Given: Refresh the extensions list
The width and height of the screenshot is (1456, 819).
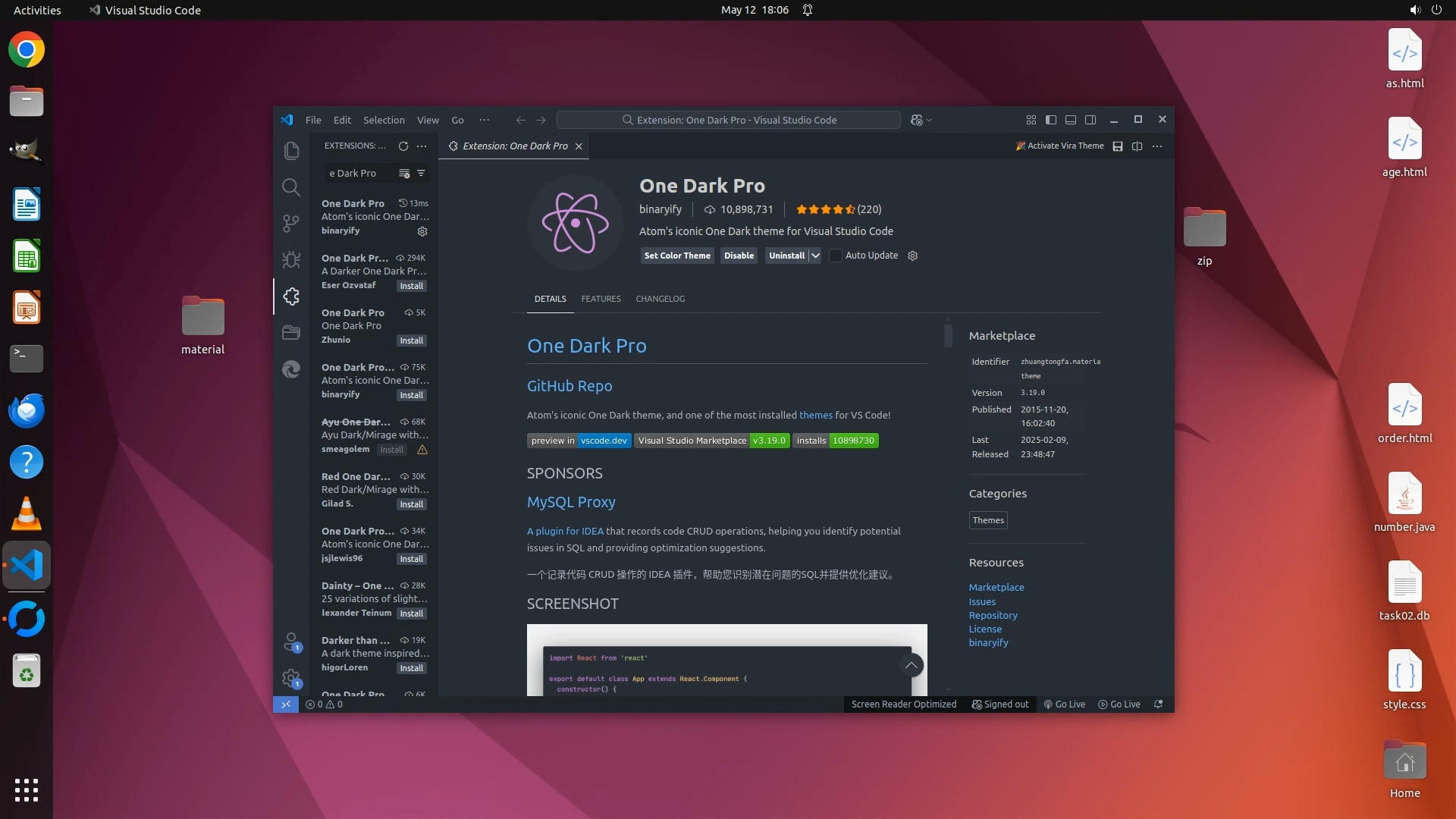Looking at the screenshot, I should click(403, 146).
